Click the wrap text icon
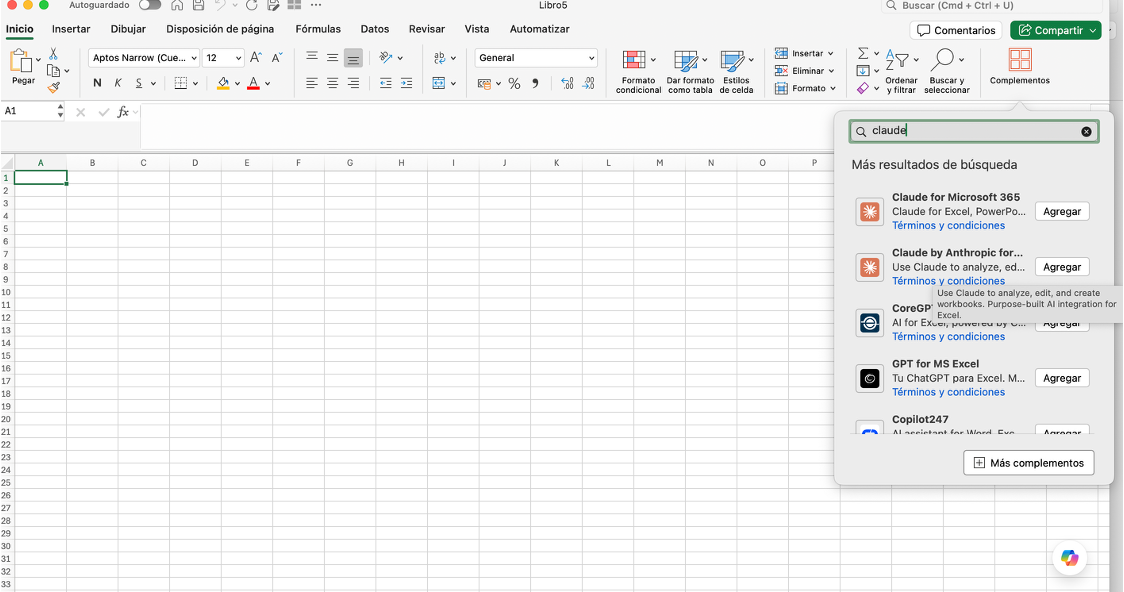The height and width of the screenshot is (592, 1124). click(x=439, y=57)
